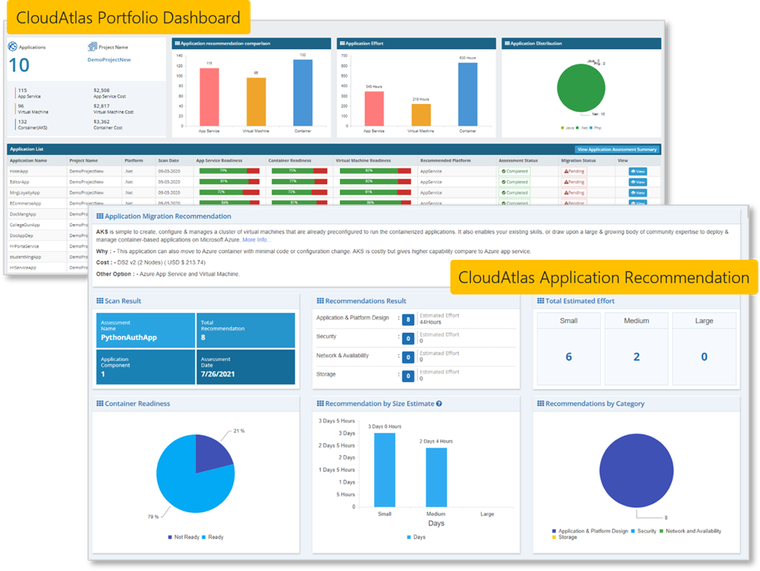The width and height of the screenshot is (760, 571).
Task: Click the Applications globe icon
Action: 13,47
